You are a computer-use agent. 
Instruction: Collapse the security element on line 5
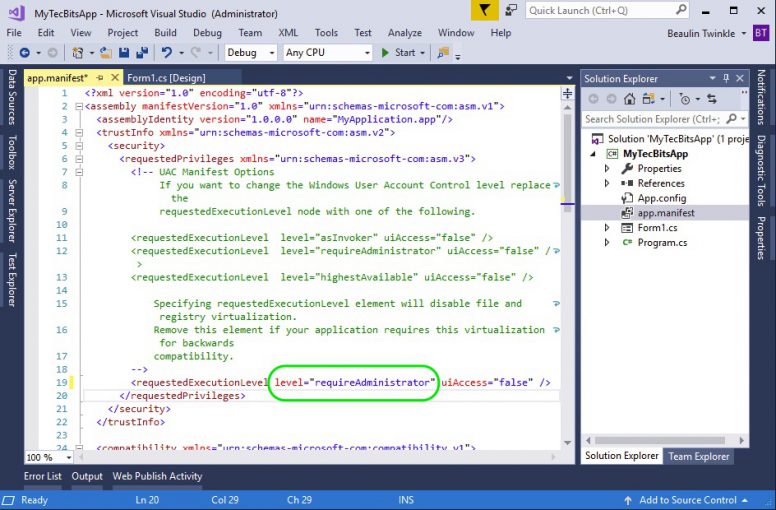coord(79,145)
